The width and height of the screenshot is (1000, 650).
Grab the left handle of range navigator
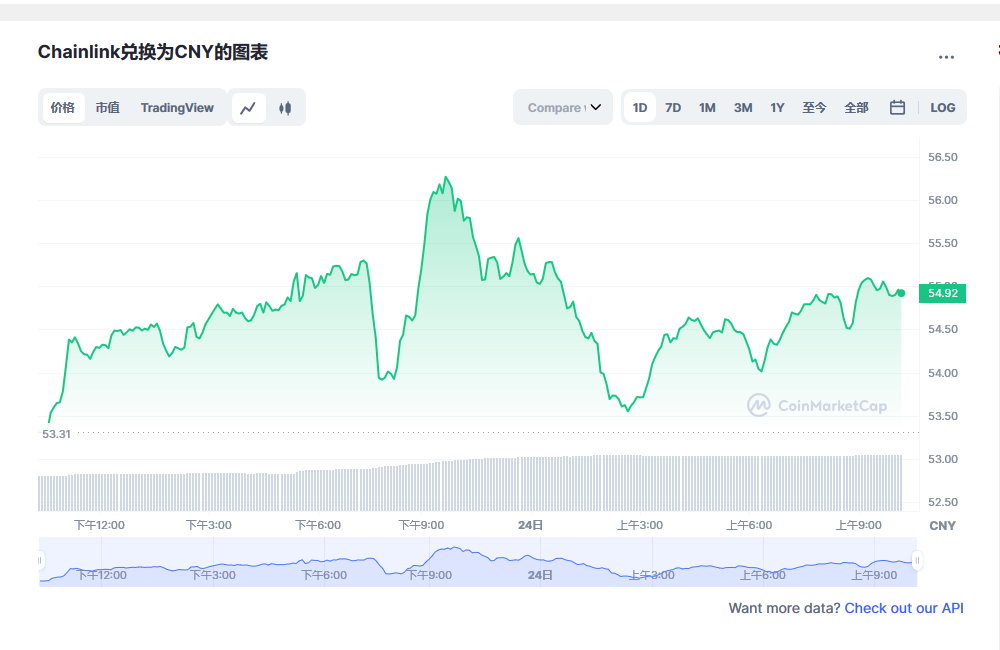[40, 561]
